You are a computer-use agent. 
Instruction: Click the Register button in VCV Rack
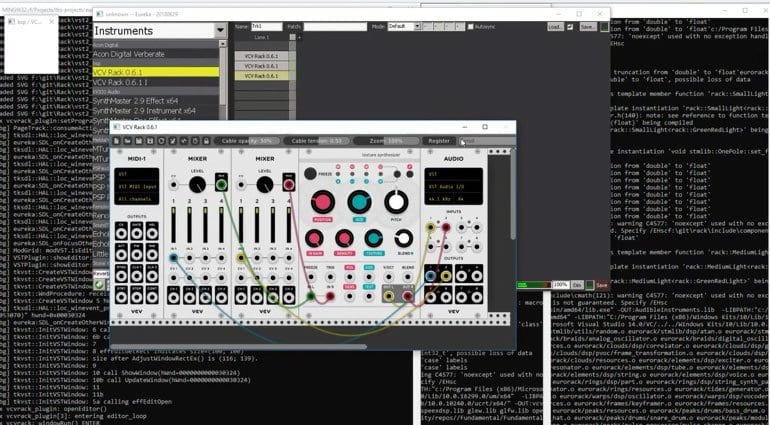439,141
